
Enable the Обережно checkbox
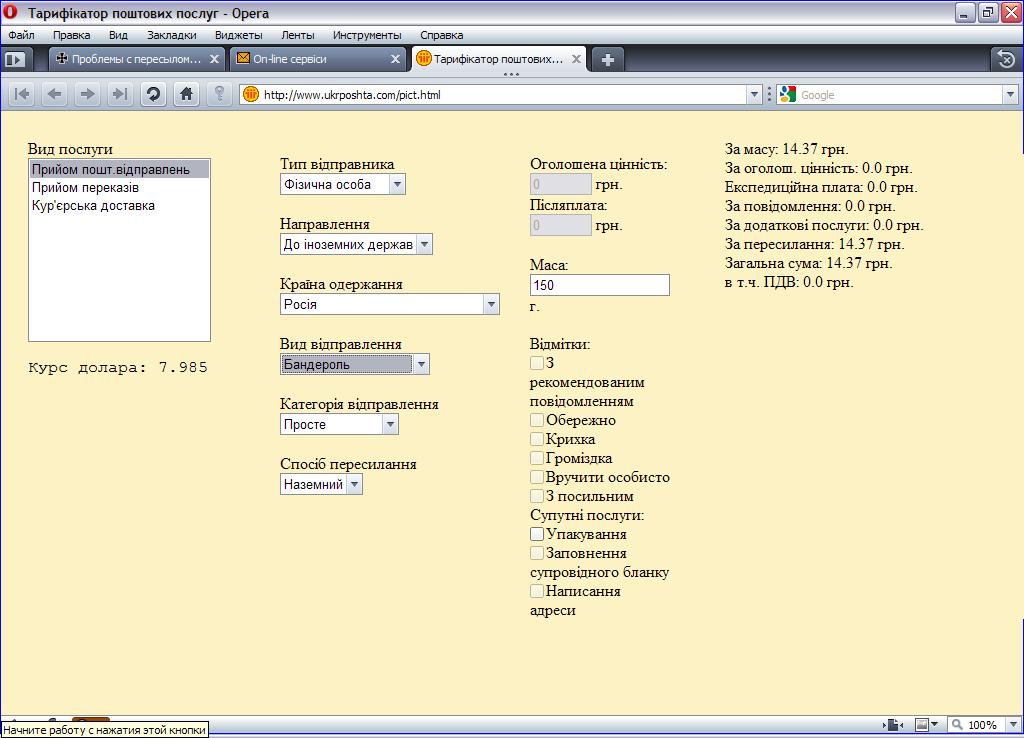(538, 420)
